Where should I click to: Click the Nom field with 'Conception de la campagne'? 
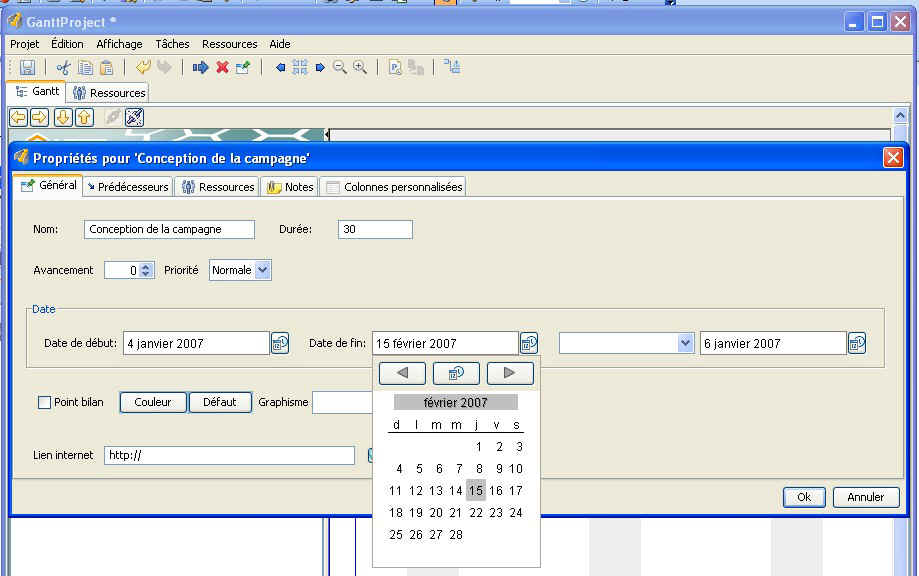pyautogui.click(x=169, y=230)
